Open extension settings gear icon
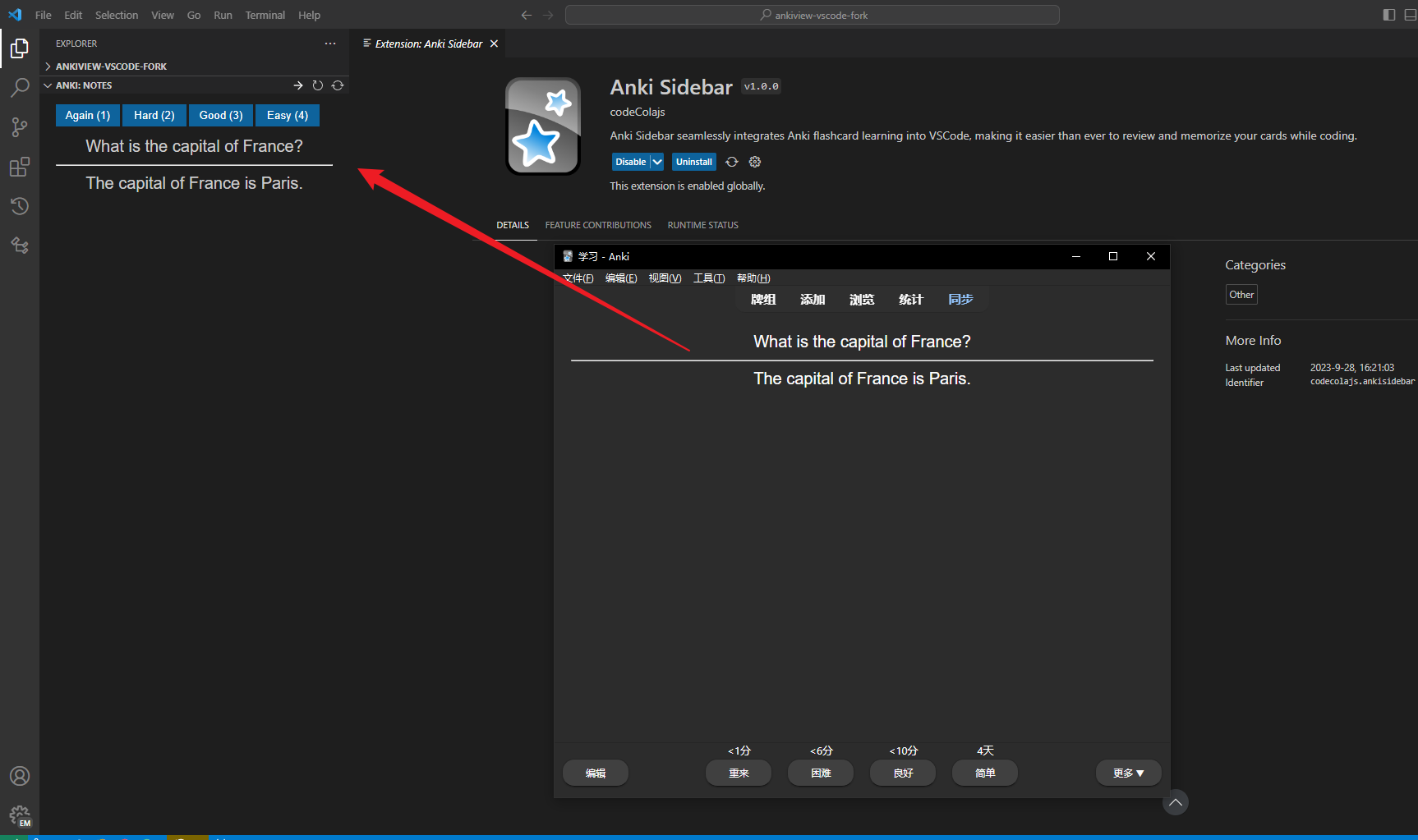 755,162
